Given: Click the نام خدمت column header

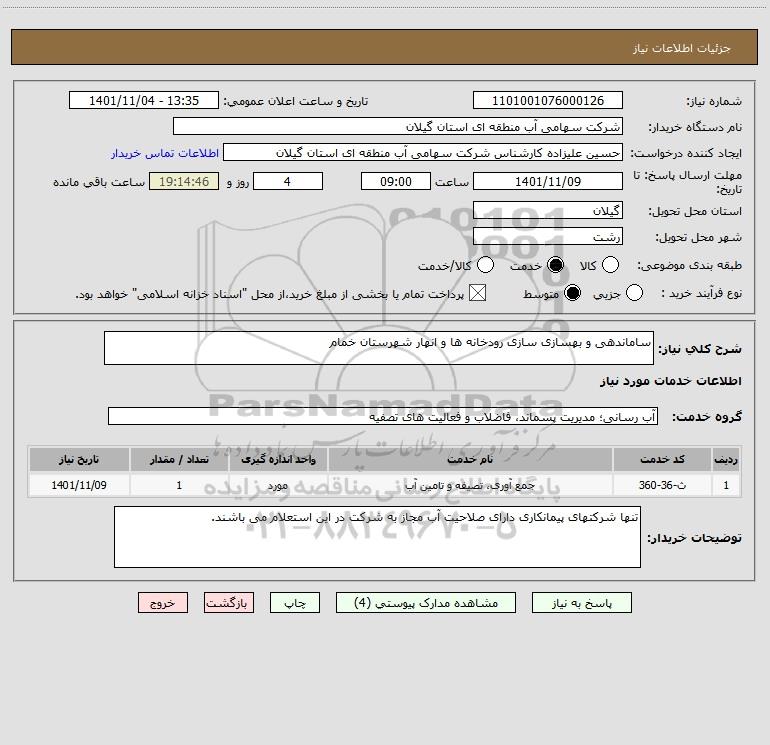Looking at the screenshot, I should coord(470,459).
